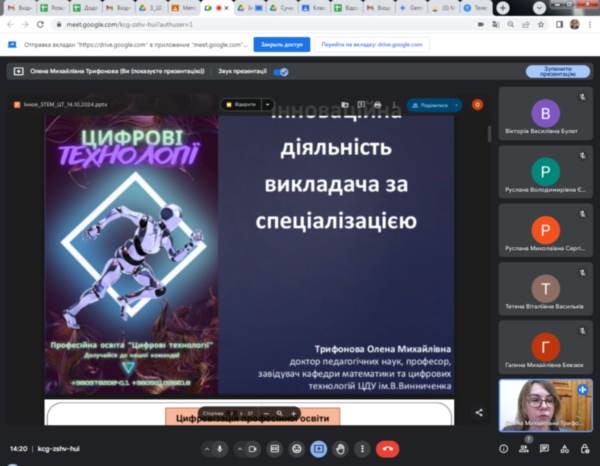This screenshot has width=600, height=466.
Task: Open more options three-dot menu
Action: point(362,449)
